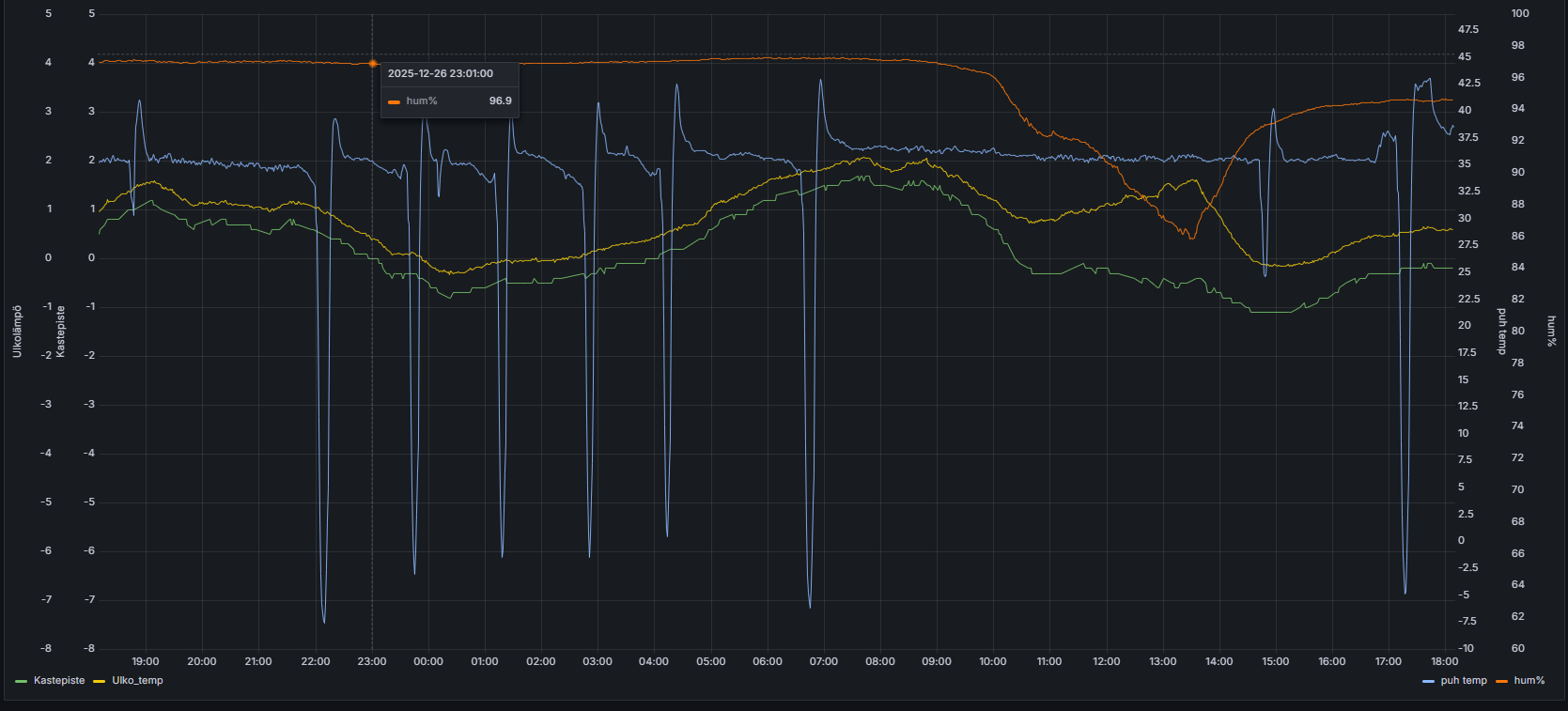Toggle Kastepiste series in the legend
This screenshot has width=1568, height=711.
pyautogui.click(x=58, y=681)
